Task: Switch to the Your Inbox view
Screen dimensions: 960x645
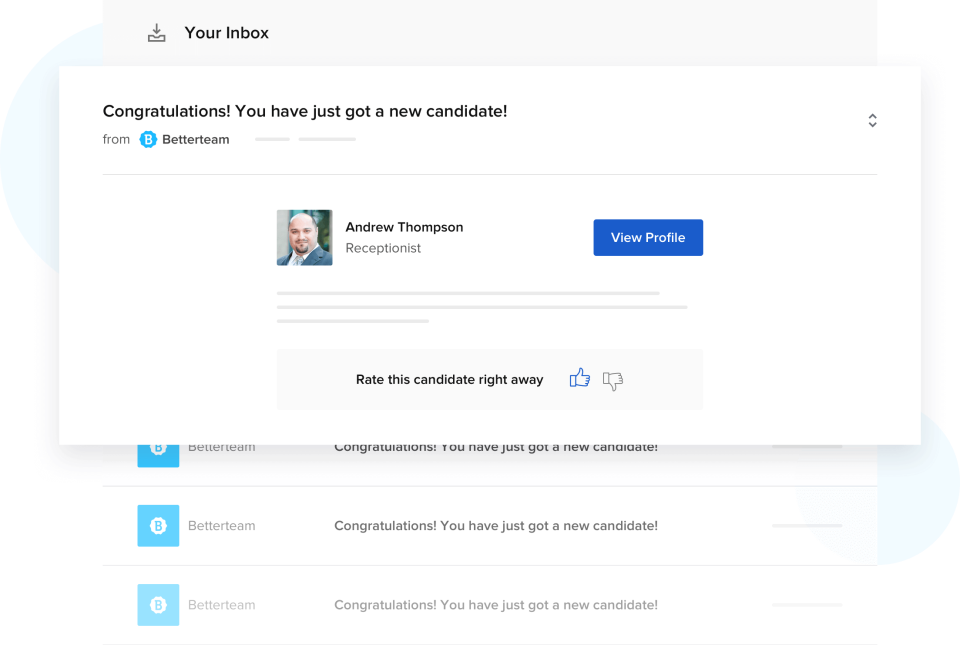Action: [x=226, y=32]
